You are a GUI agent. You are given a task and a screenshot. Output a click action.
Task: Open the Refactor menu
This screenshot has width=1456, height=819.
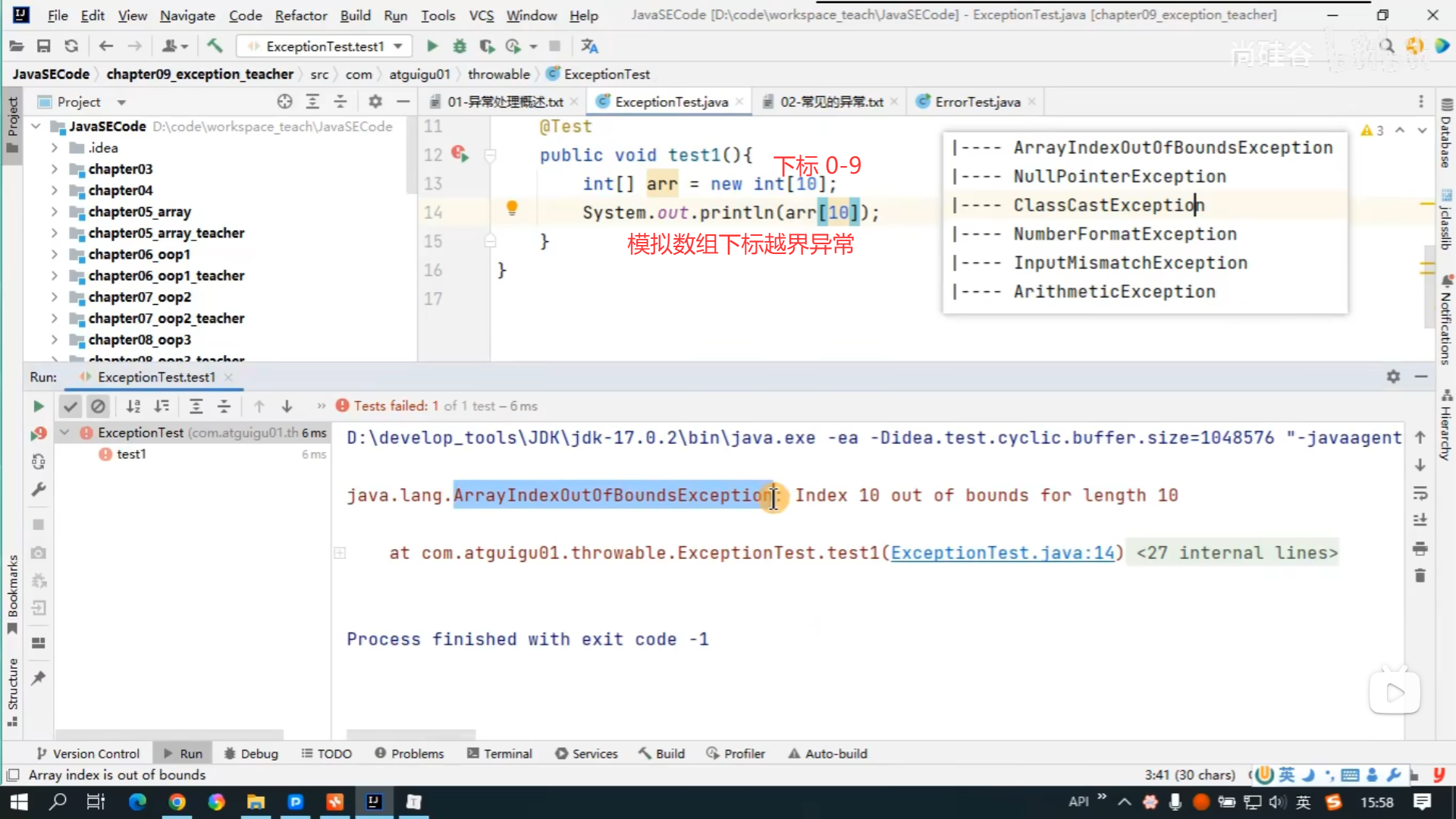(x=300, y=15)
